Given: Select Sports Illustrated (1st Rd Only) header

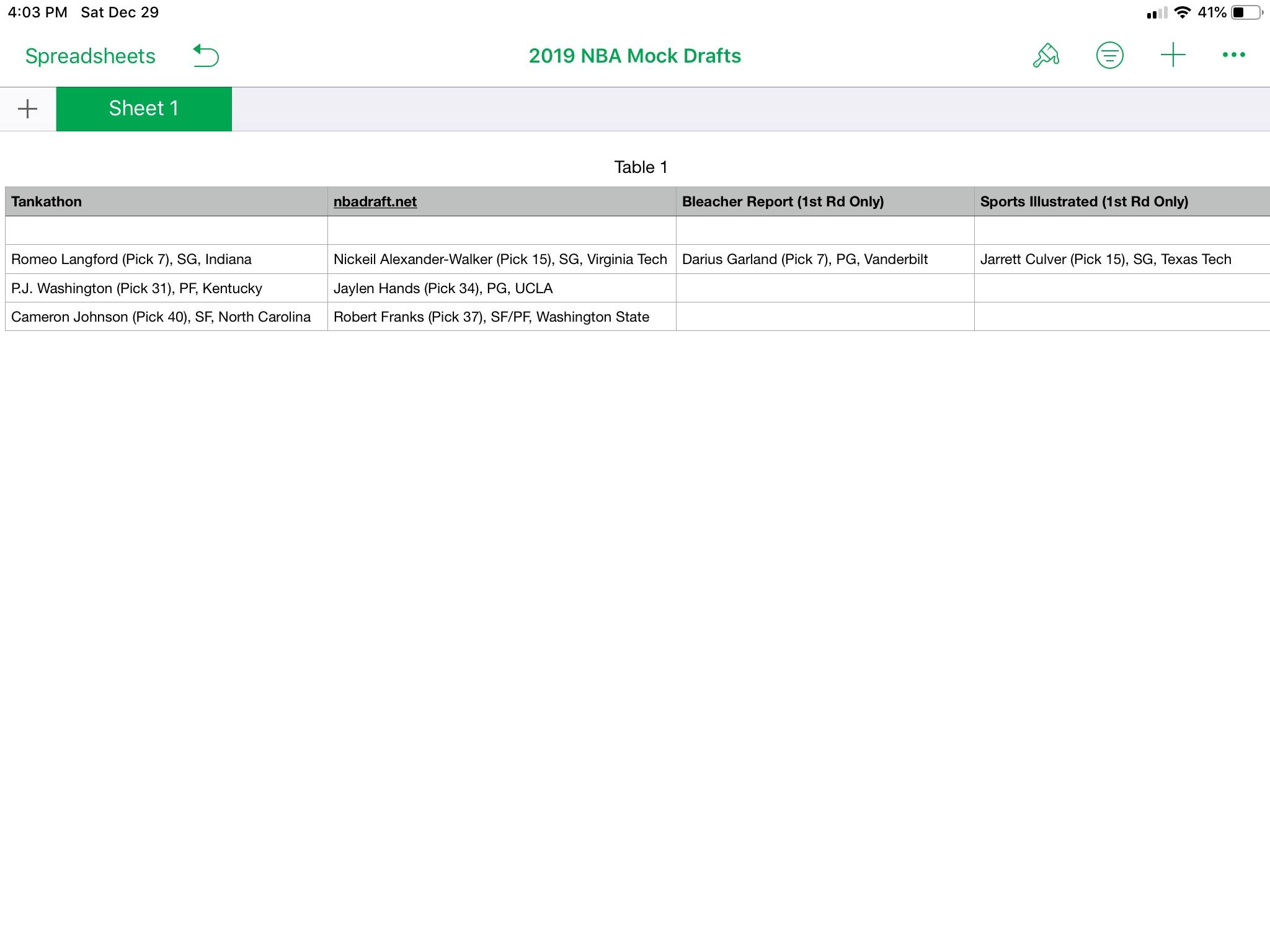Looking at the screenshot, I should (1122, 201).
